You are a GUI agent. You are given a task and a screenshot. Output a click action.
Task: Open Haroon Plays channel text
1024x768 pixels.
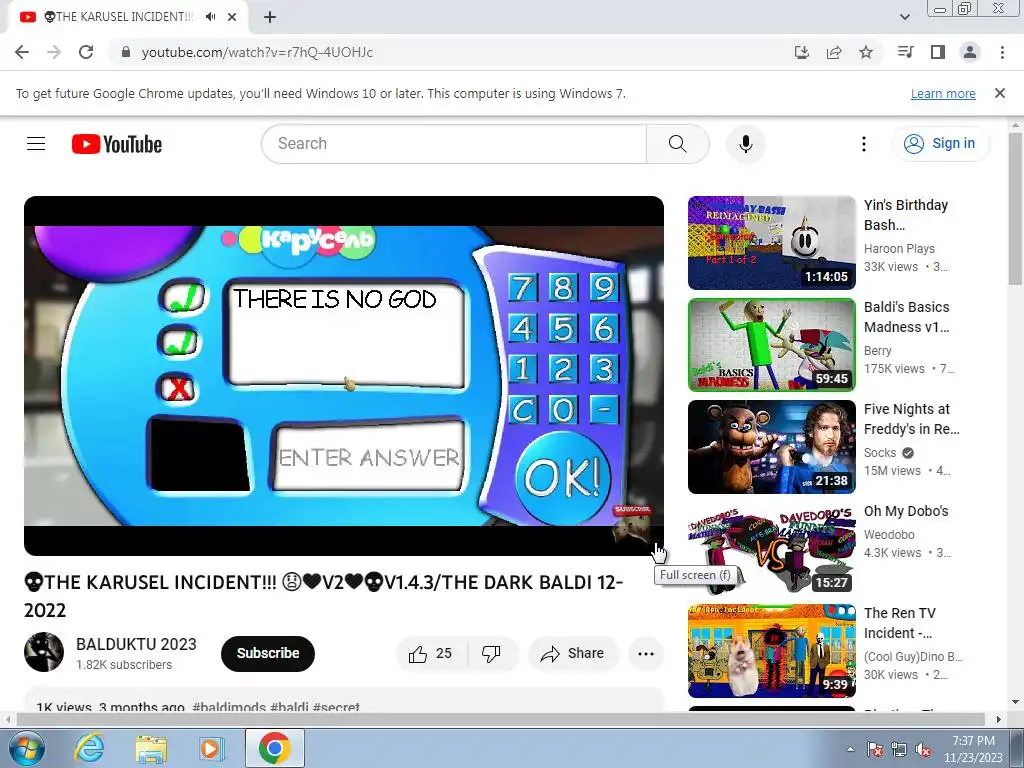point(899,249)
